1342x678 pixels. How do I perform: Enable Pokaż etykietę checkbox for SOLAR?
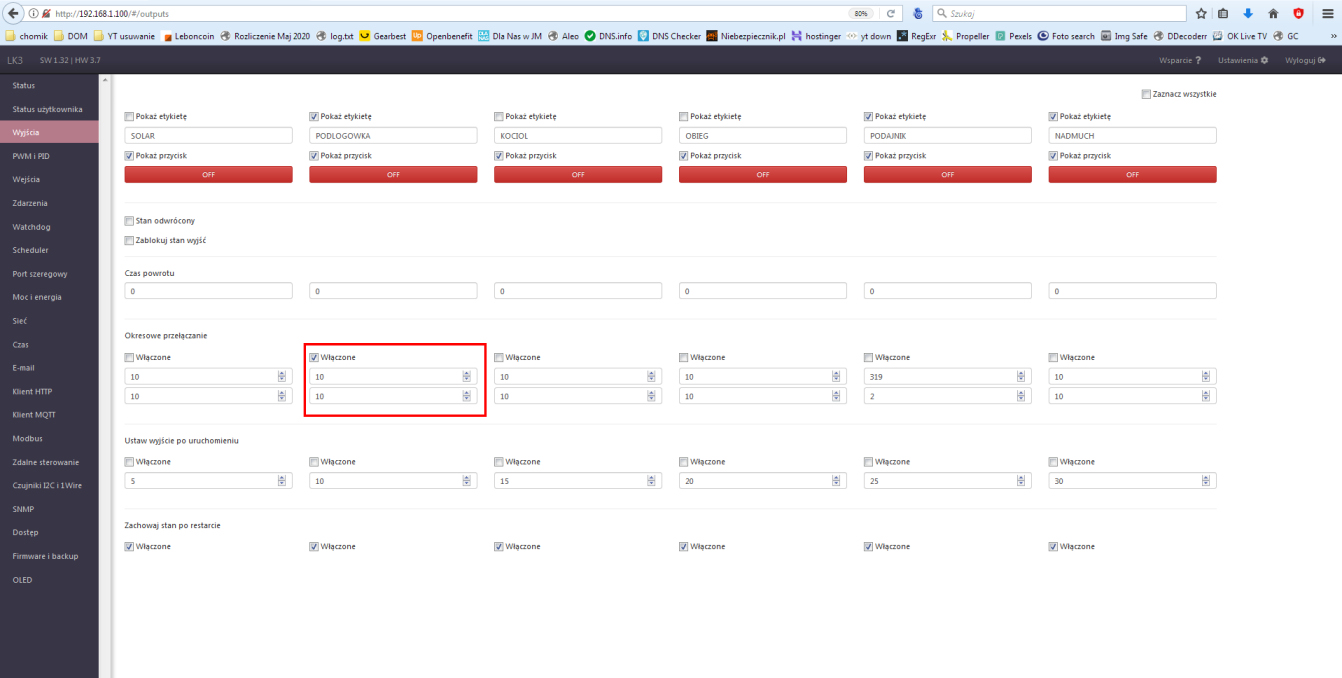pyautogui.click(x=129, y=116)
